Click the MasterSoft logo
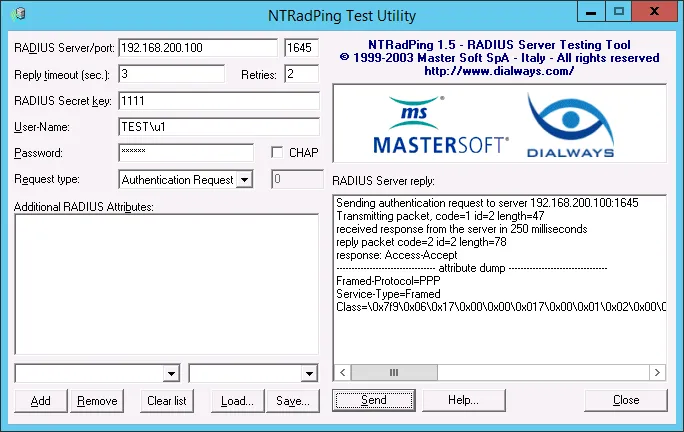684x432 pixels. coord(441,125)
